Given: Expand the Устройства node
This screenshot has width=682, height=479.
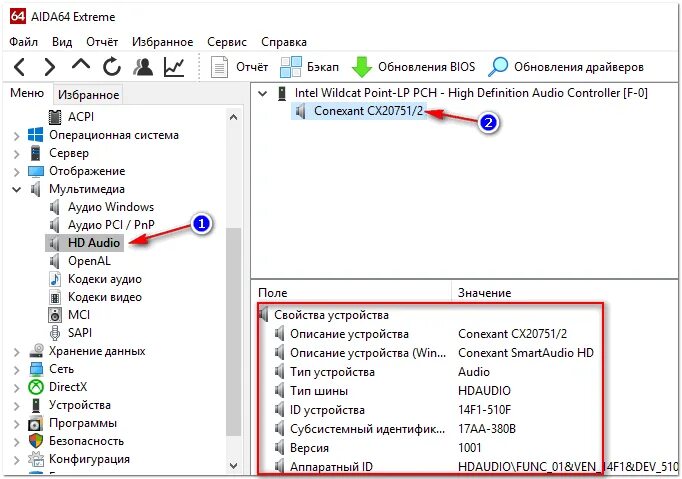Looking at the screenshot, I should tap(17, 405).
